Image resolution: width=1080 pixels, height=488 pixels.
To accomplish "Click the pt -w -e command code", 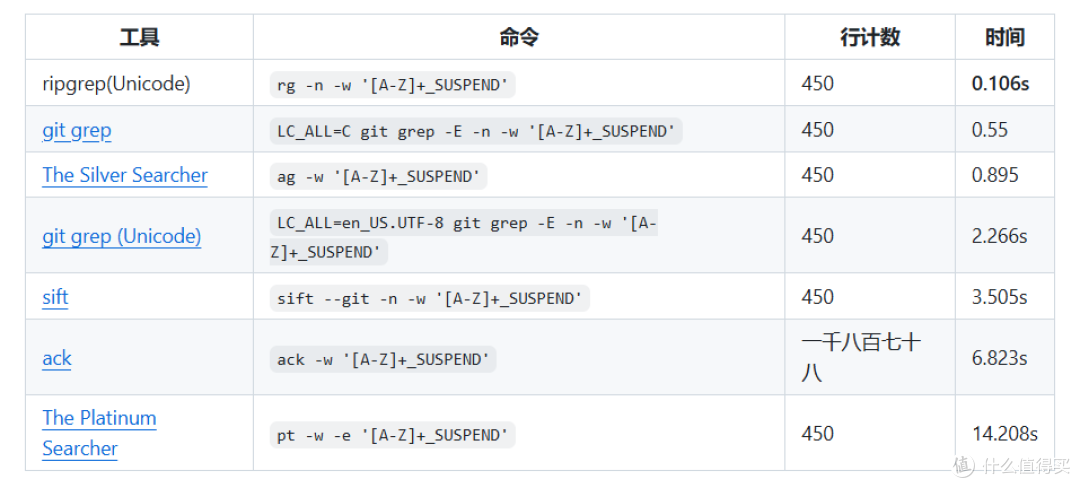I will [x=393, y=435].
